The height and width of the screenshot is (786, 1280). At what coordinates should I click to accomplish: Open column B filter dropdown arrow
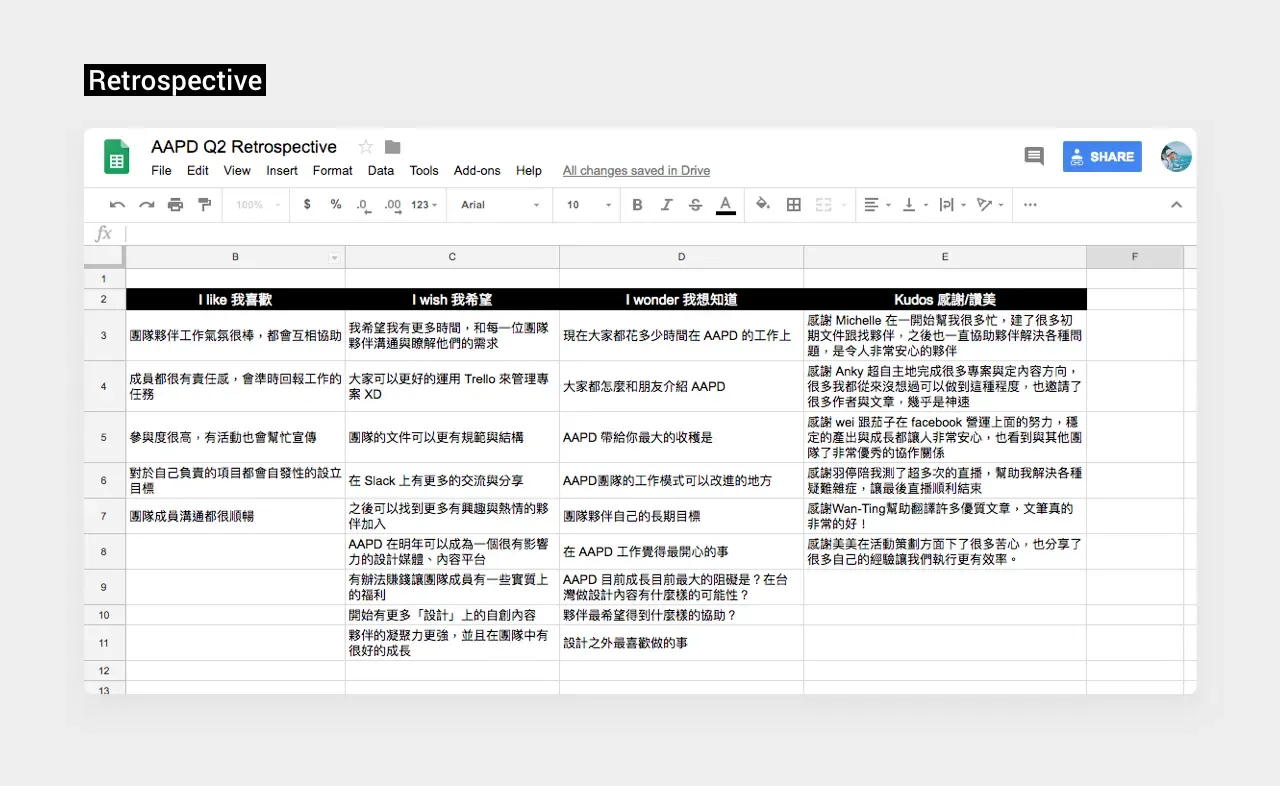(335, 258)
